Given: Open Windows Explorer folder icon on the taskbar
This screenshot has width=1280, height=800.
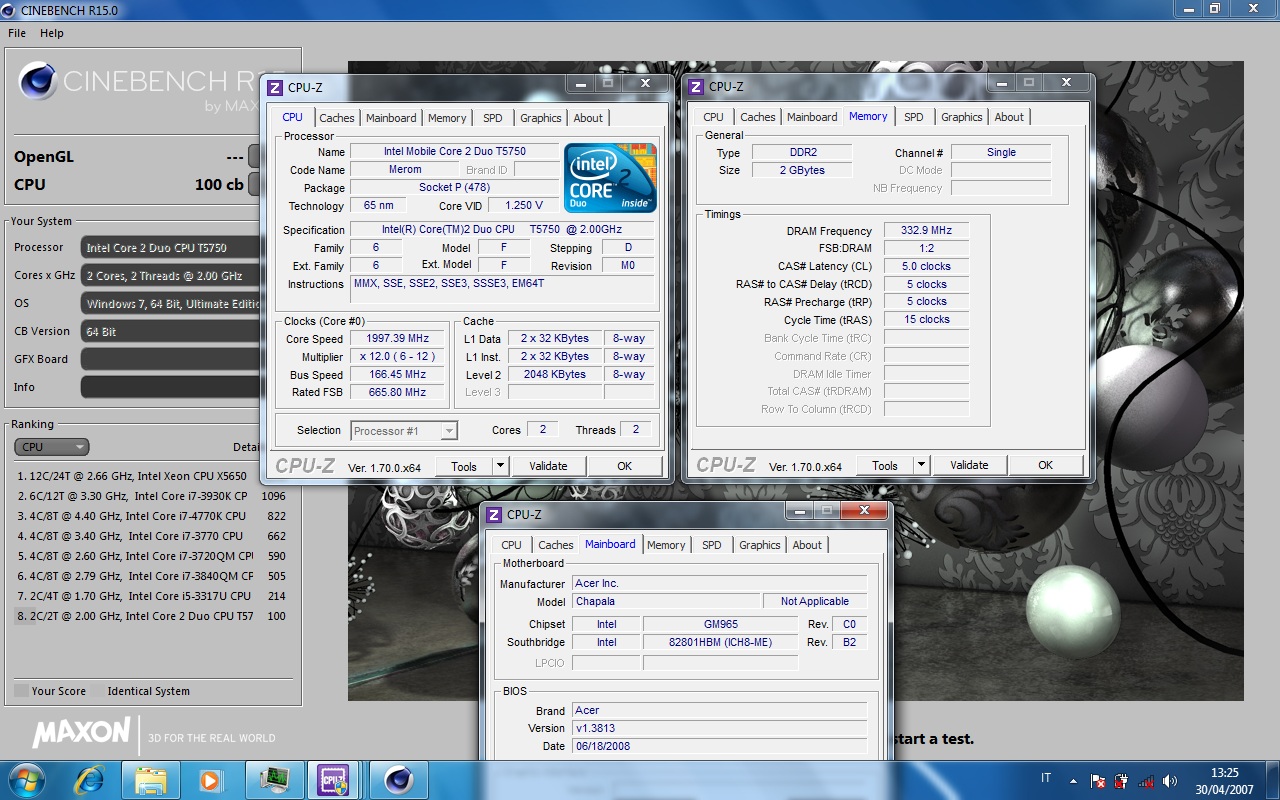Looking at the screenshot, I should pos(150,780).
